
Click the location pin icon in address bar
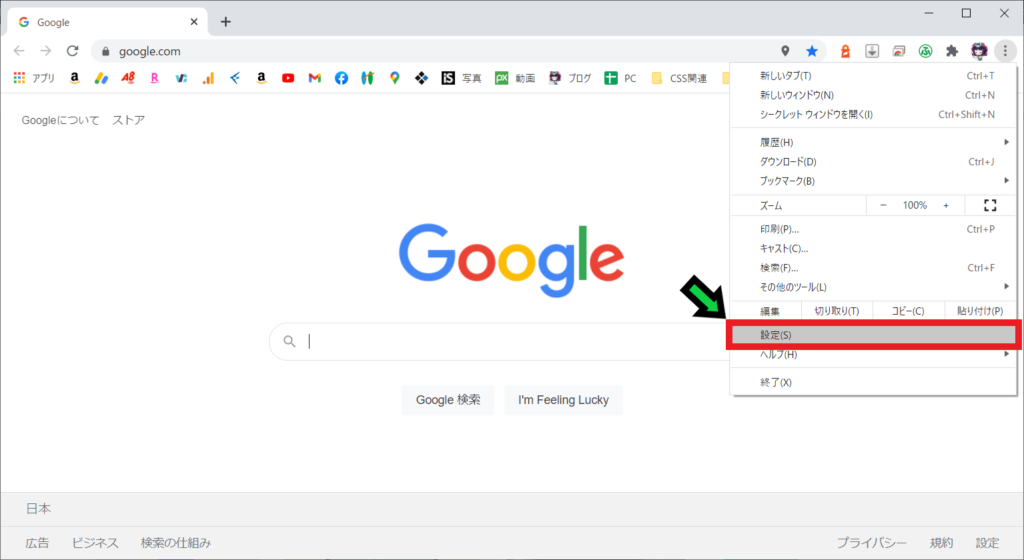785,51
